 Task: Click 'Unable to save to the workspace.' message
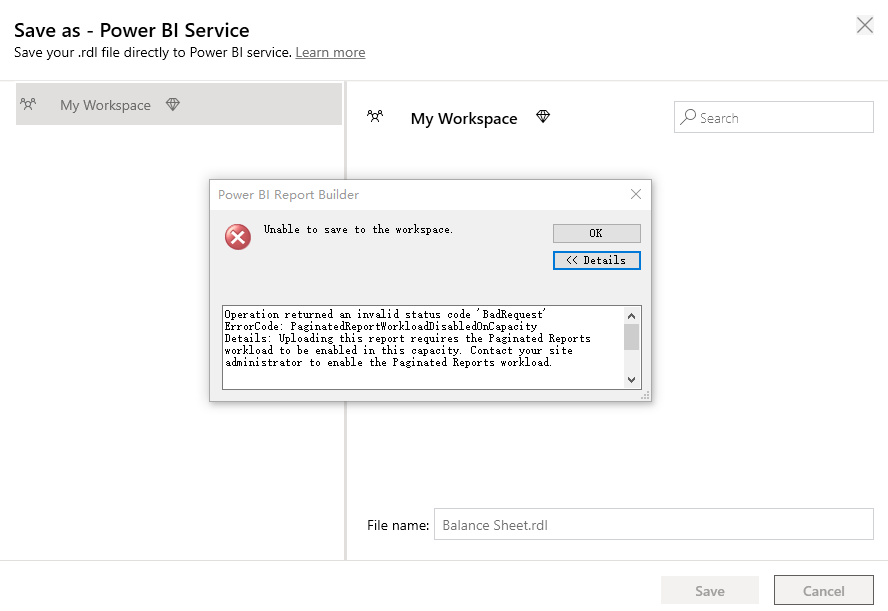click(x=358, y=229)
